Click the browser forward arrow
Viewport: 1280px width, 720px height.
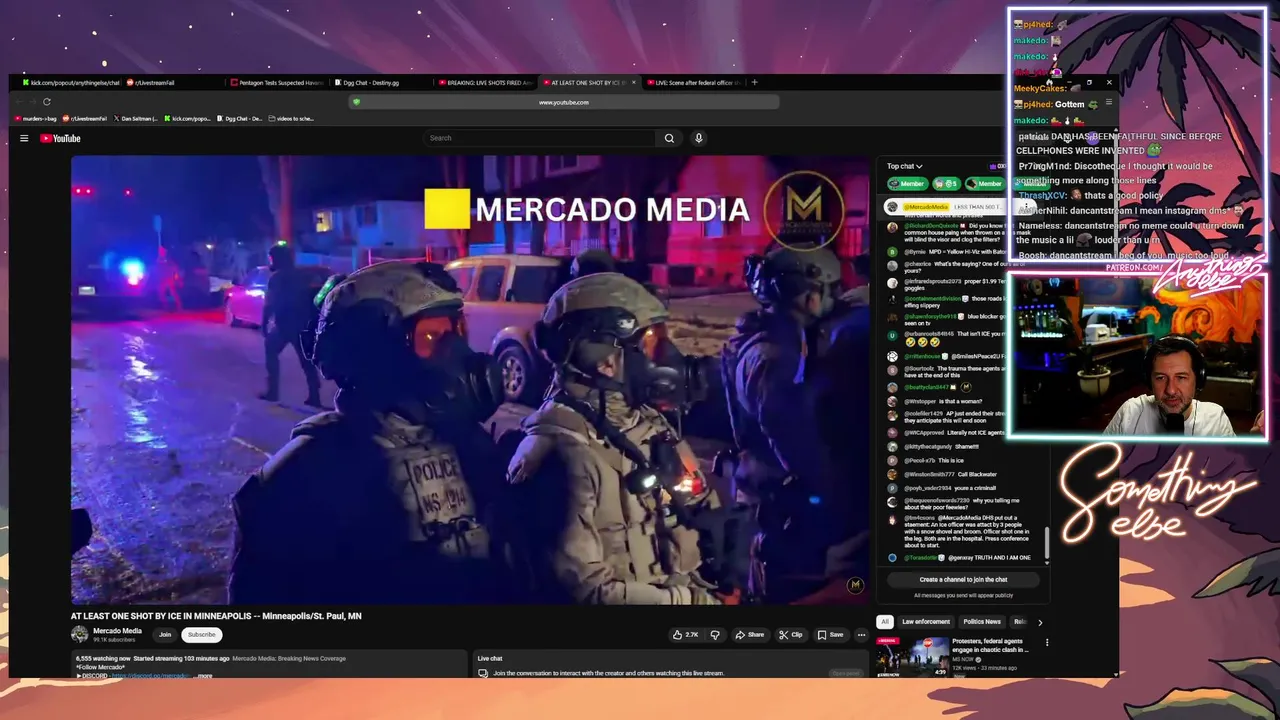32,101
